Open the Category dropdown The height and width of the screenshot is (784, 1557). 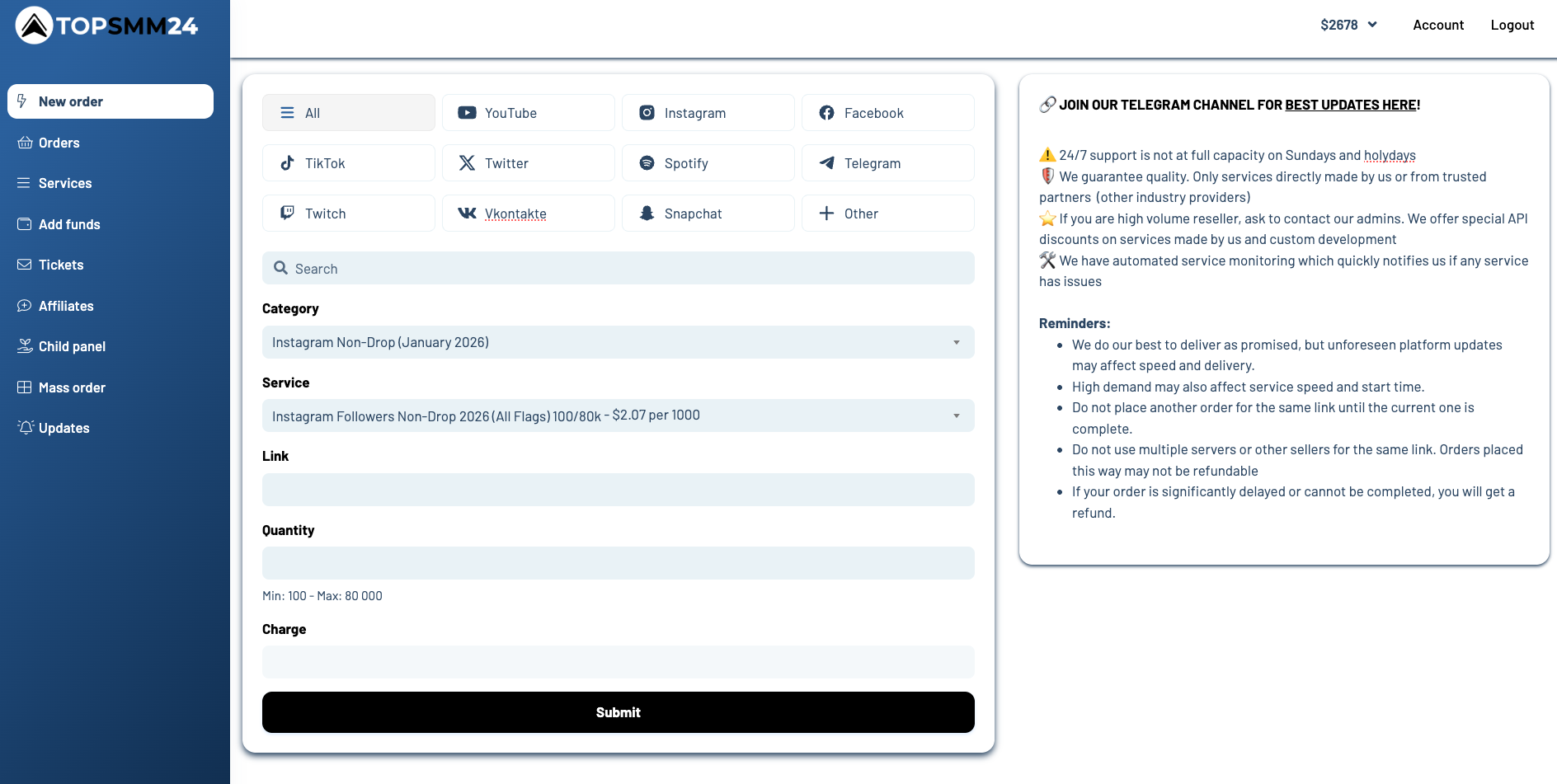618,342
